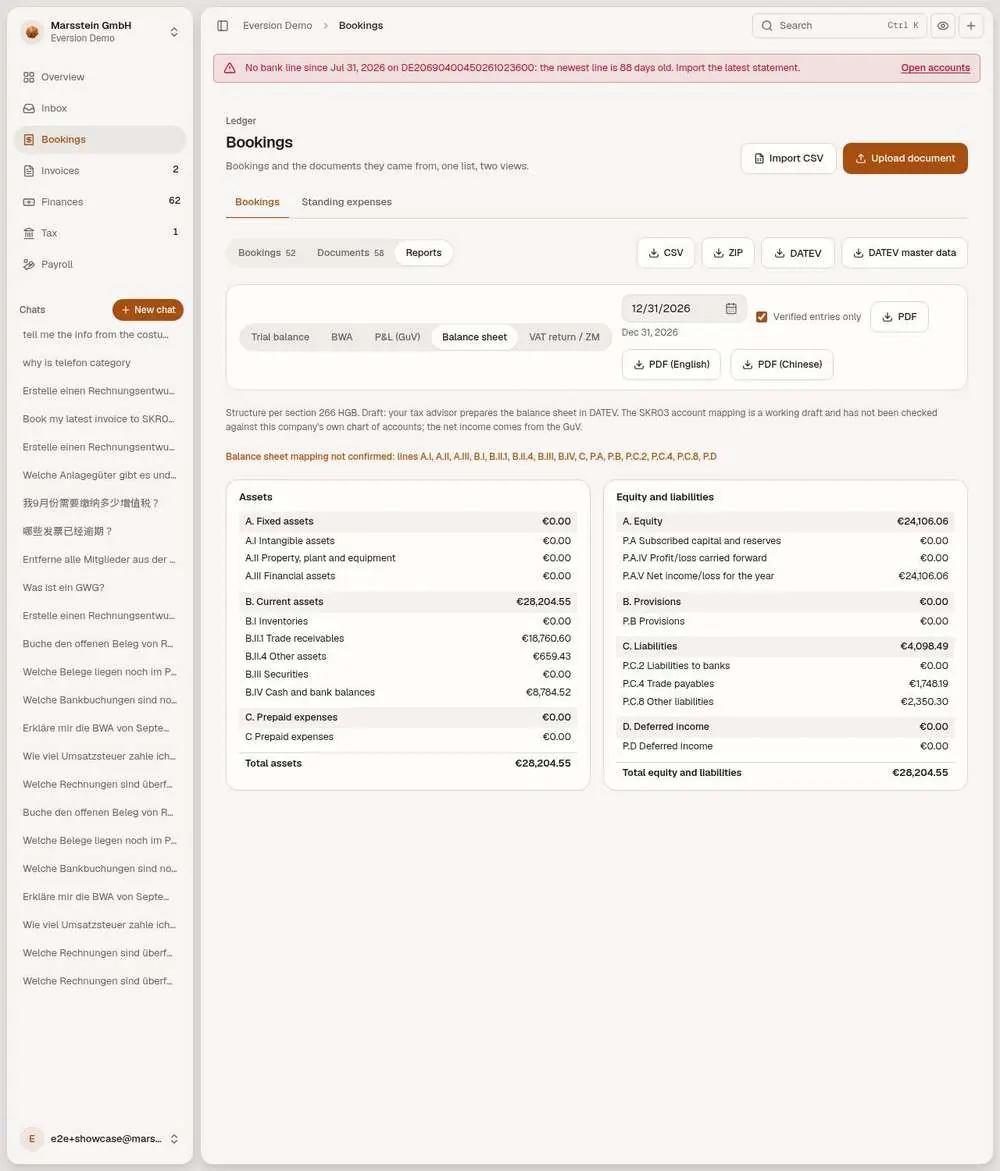The image size is (1000, 1171).
Task: Click the Invoices badge count 2
Action: (x=176, y=170)
